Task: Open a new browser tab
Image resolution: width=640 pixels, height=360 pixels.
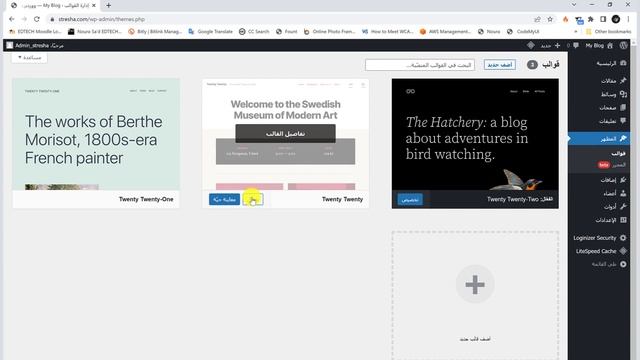Action: click(x=108, y=5)
